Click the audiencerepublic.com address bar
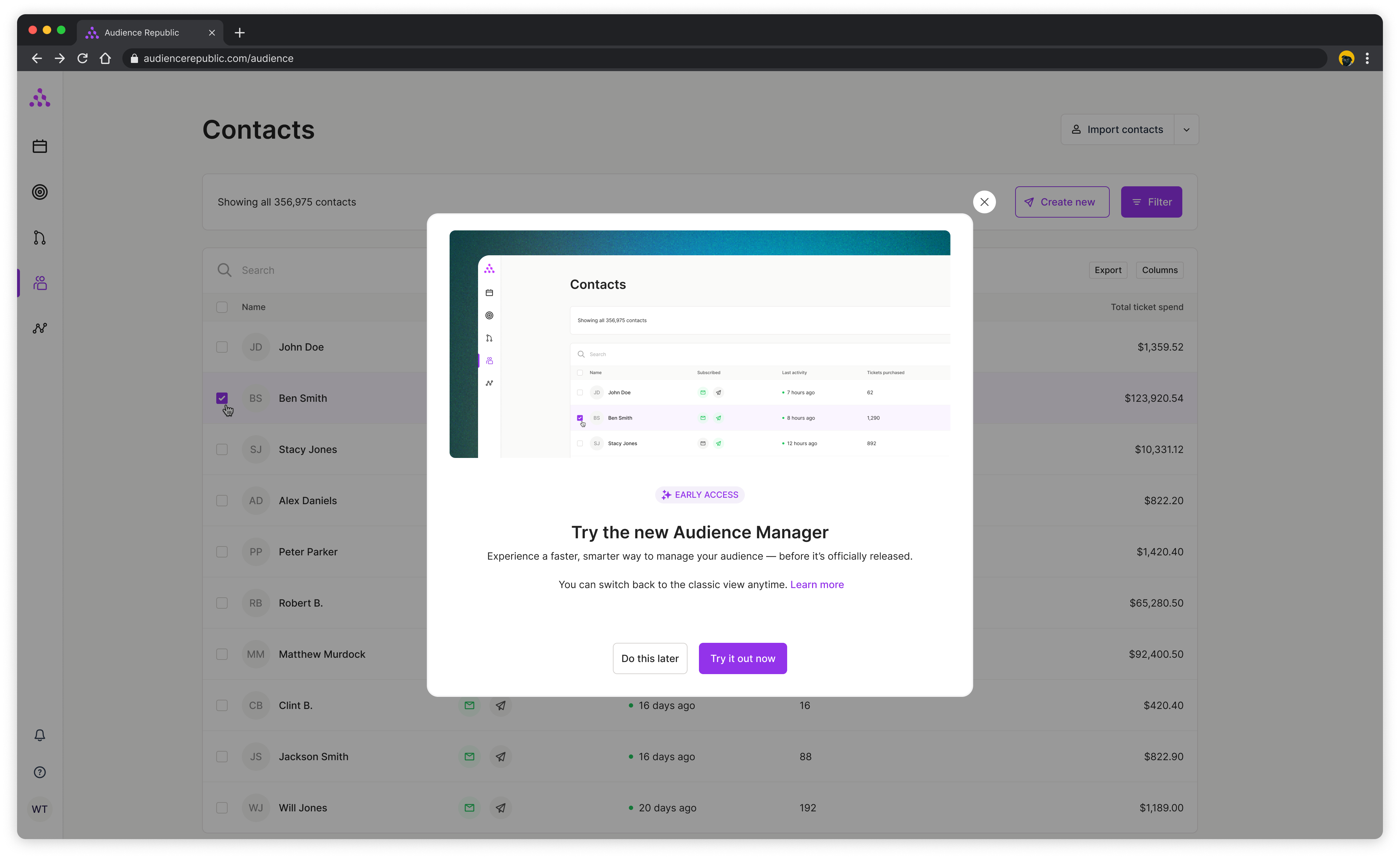The image size is (1400, 859). click(725, 58)
